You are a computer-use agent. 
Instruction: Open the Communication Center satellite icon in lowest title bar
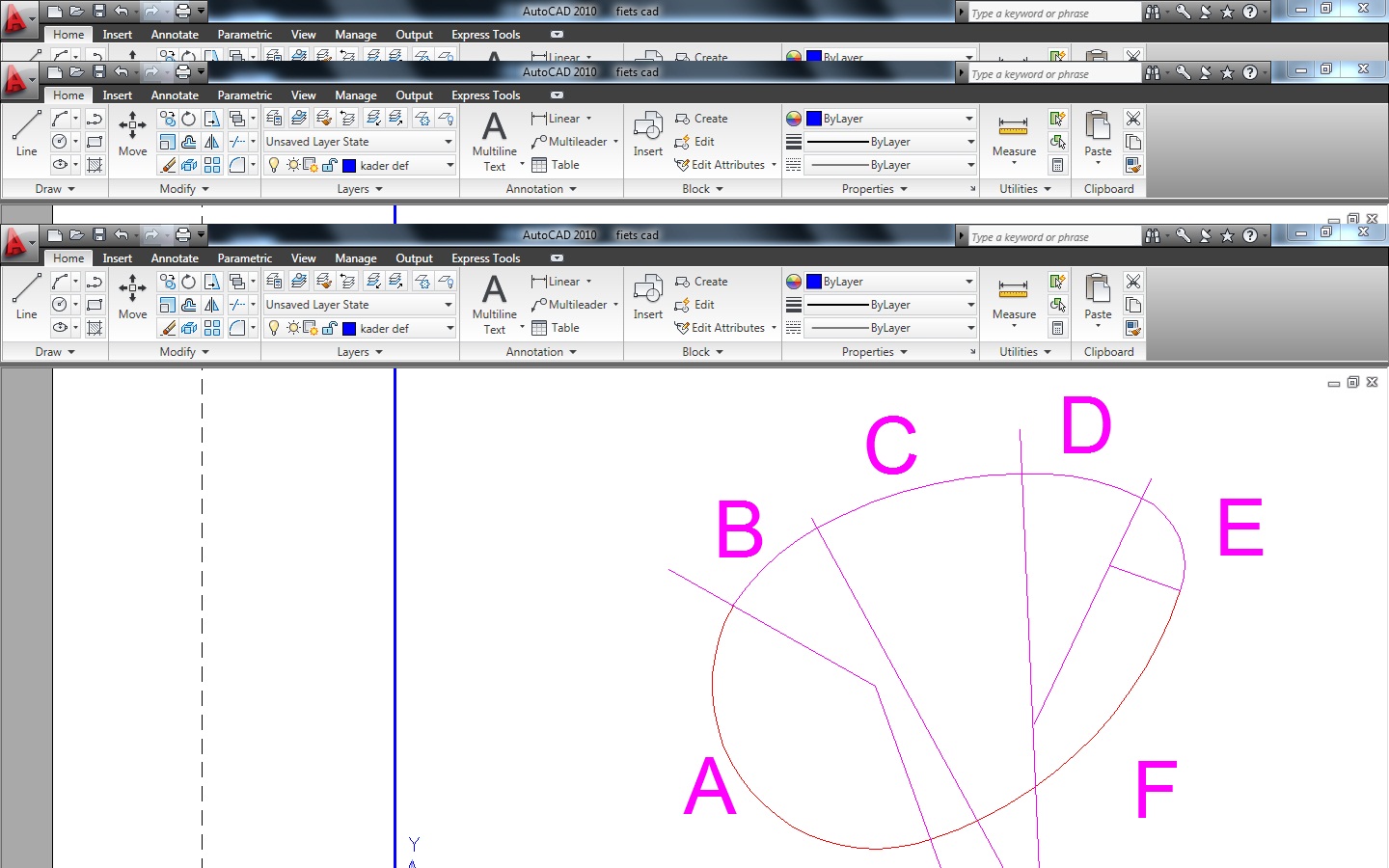click(x=1206, y=235)
